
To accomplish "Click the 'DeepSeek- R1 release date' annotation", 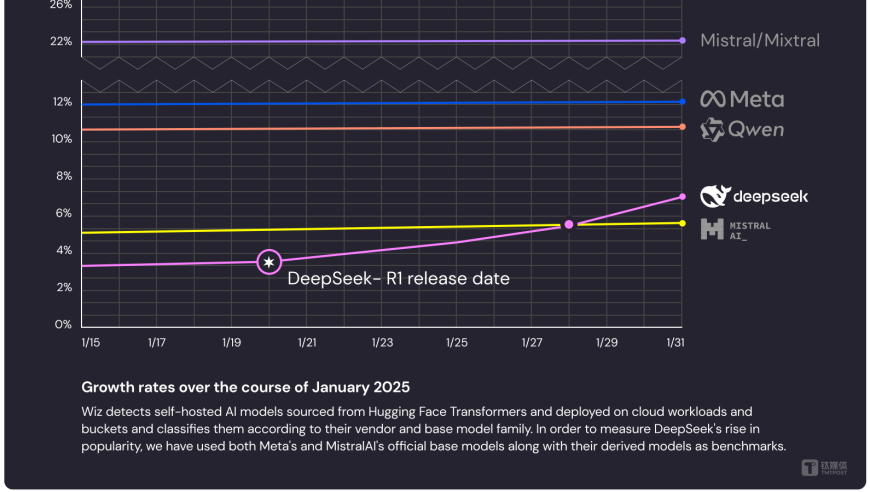I will click(x=398, y=278).
